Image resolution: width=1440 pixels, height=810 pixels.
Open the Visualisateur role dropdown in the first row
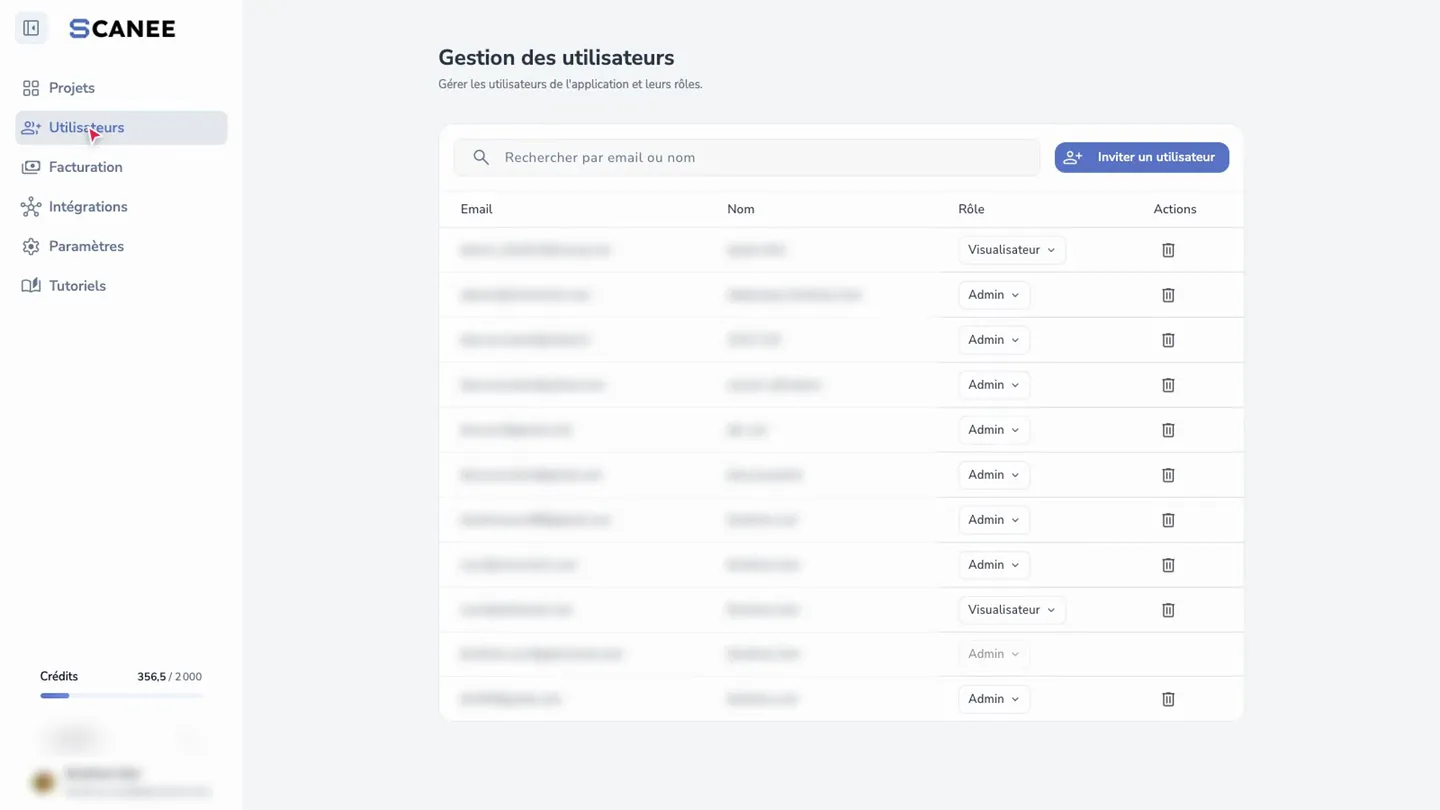click(1011, 250)
